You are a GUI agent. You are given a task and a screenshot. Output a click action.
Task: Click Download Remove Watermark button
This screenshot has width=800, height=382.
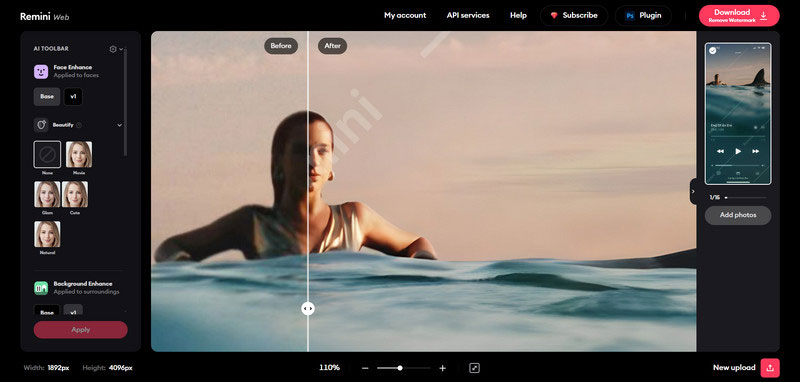[739, 16]
